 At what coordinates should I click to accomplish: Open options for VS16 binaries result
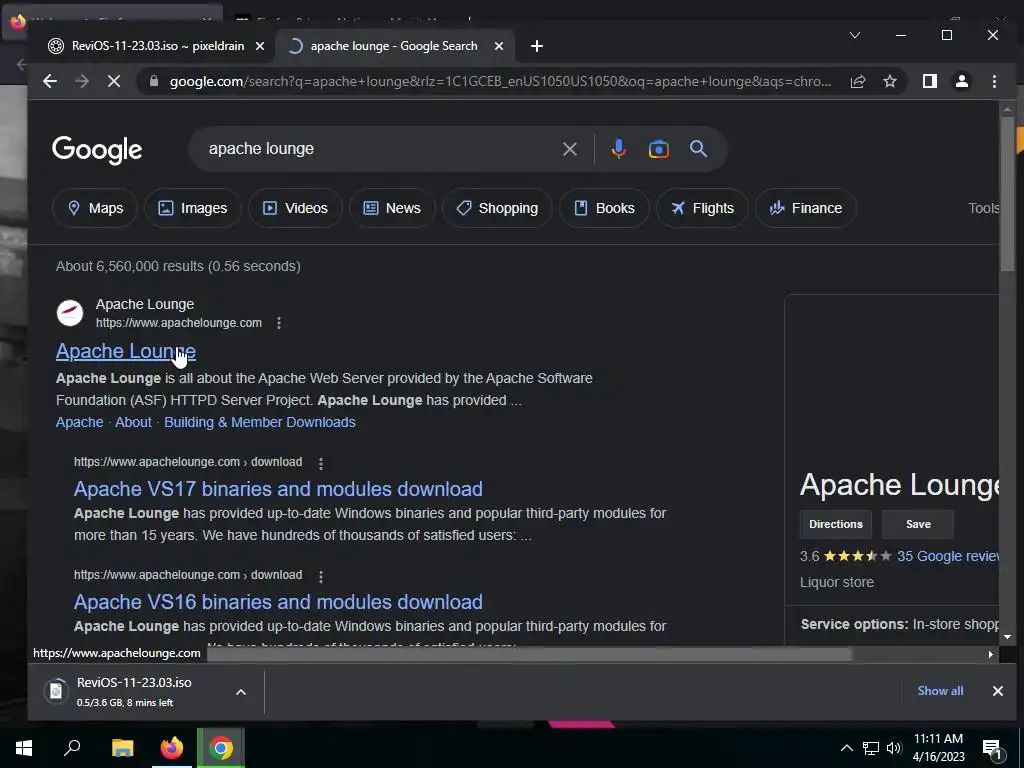point(321,577)
